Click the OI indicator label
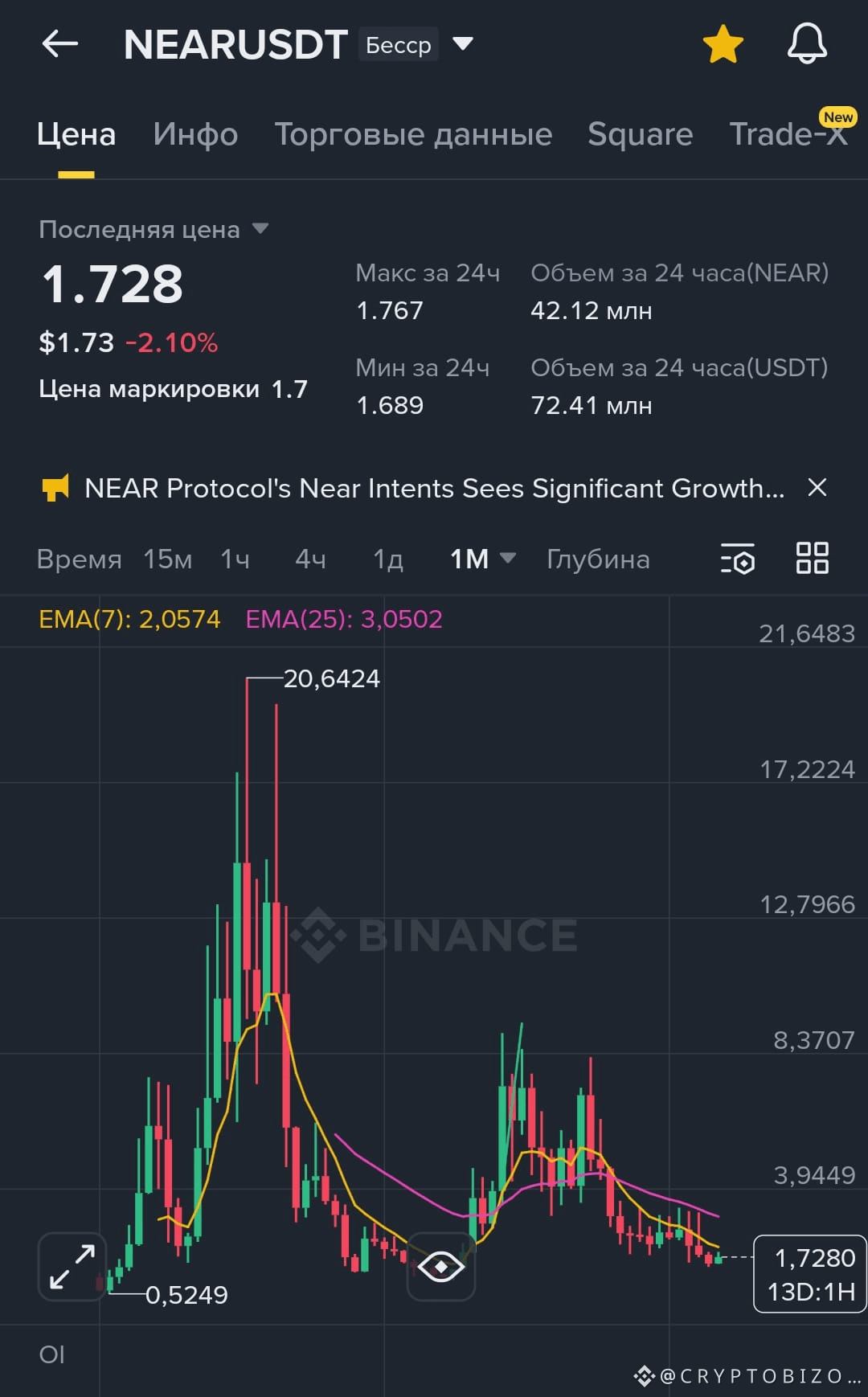This screenshot has height=1397, width=868. tap(51, 1354)
